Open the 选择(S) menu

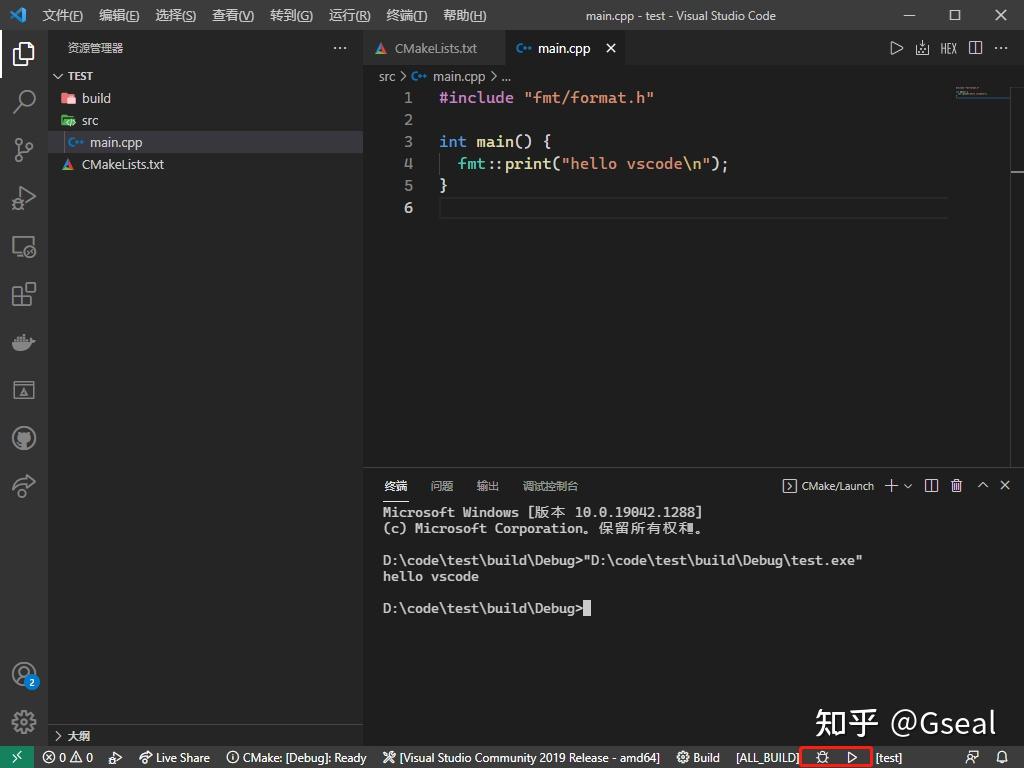point(176,15)
